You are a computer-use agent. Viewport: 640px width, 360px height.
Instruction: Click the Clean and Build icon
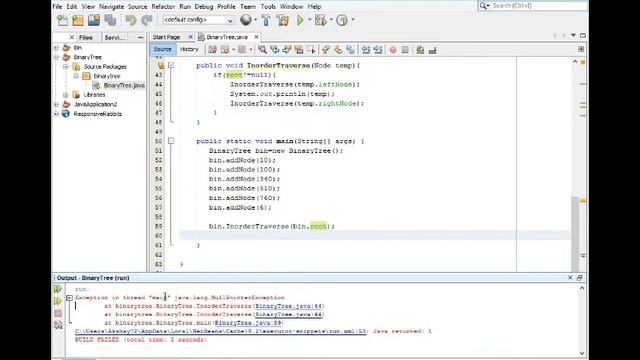(282, 20)
